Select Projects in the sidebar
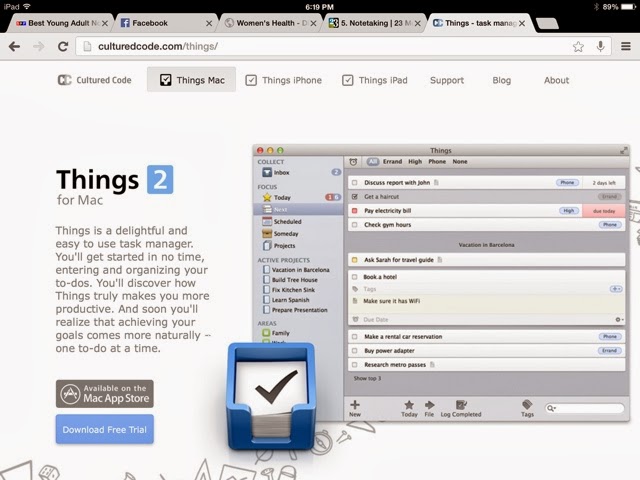This screenshot has width=640, height=480. tap(300, 246)
